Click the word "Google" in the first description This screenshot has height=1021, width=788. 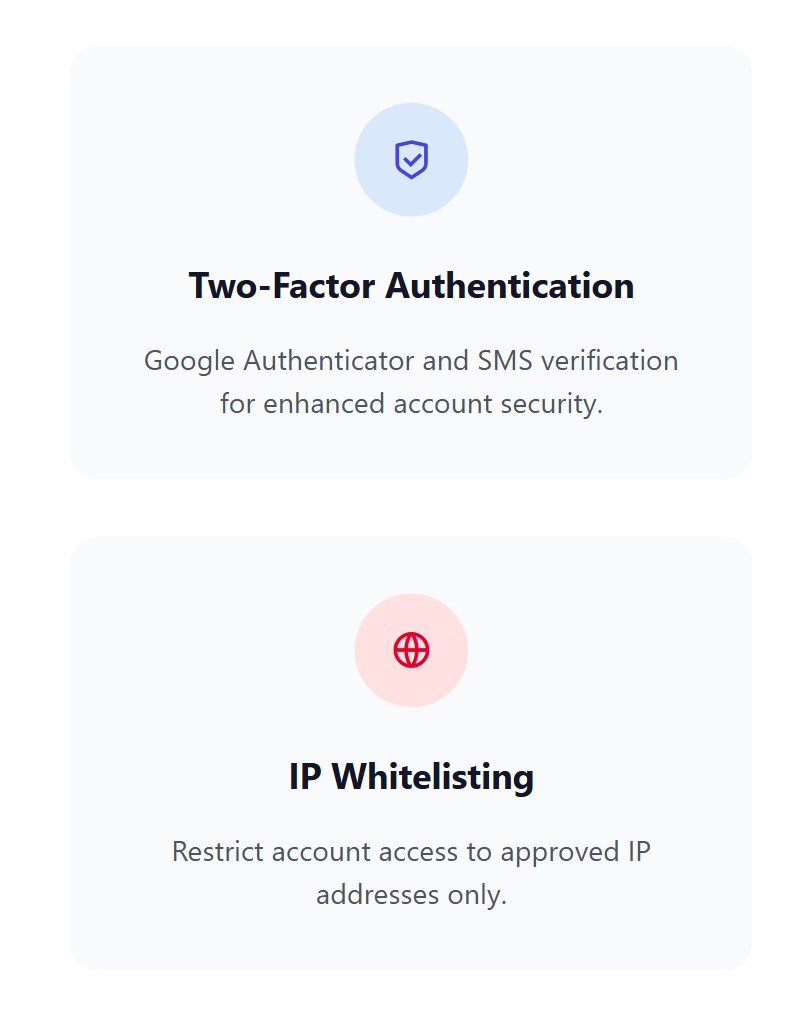190,361
